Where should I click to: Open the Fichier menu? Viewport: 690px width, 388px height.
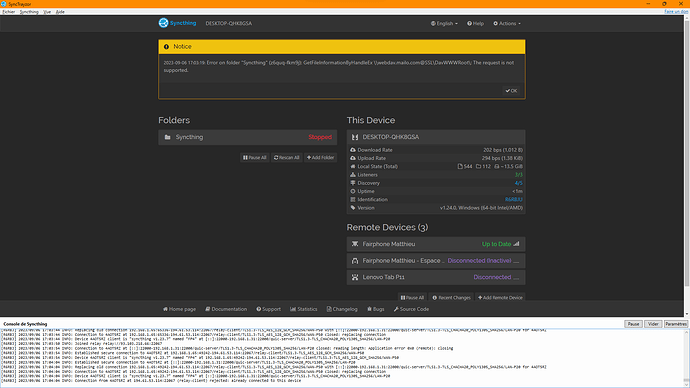click(9, 12)
